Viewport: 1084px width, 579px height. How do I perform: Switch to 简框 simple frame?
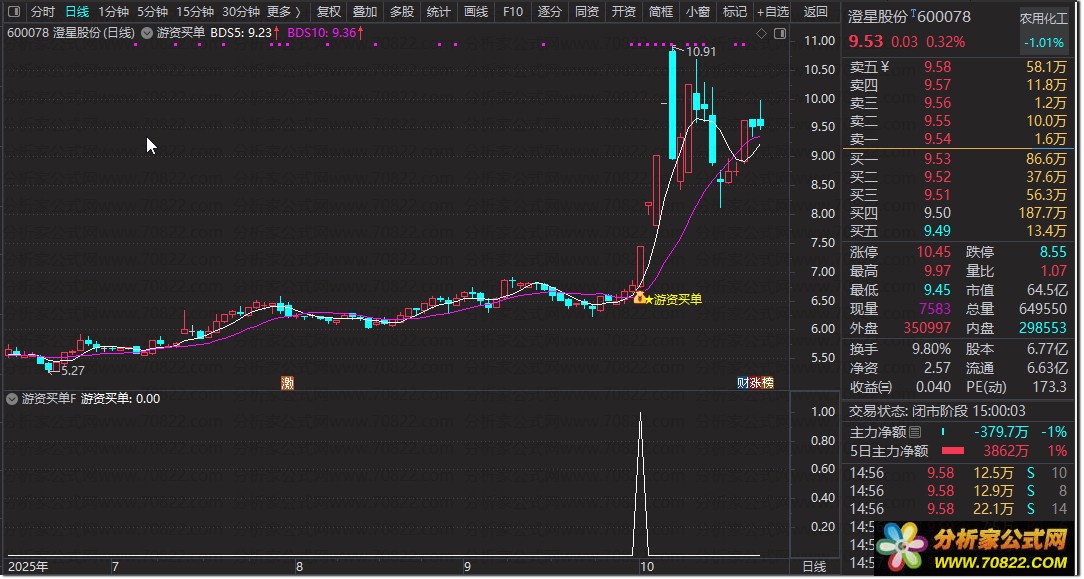661,12
